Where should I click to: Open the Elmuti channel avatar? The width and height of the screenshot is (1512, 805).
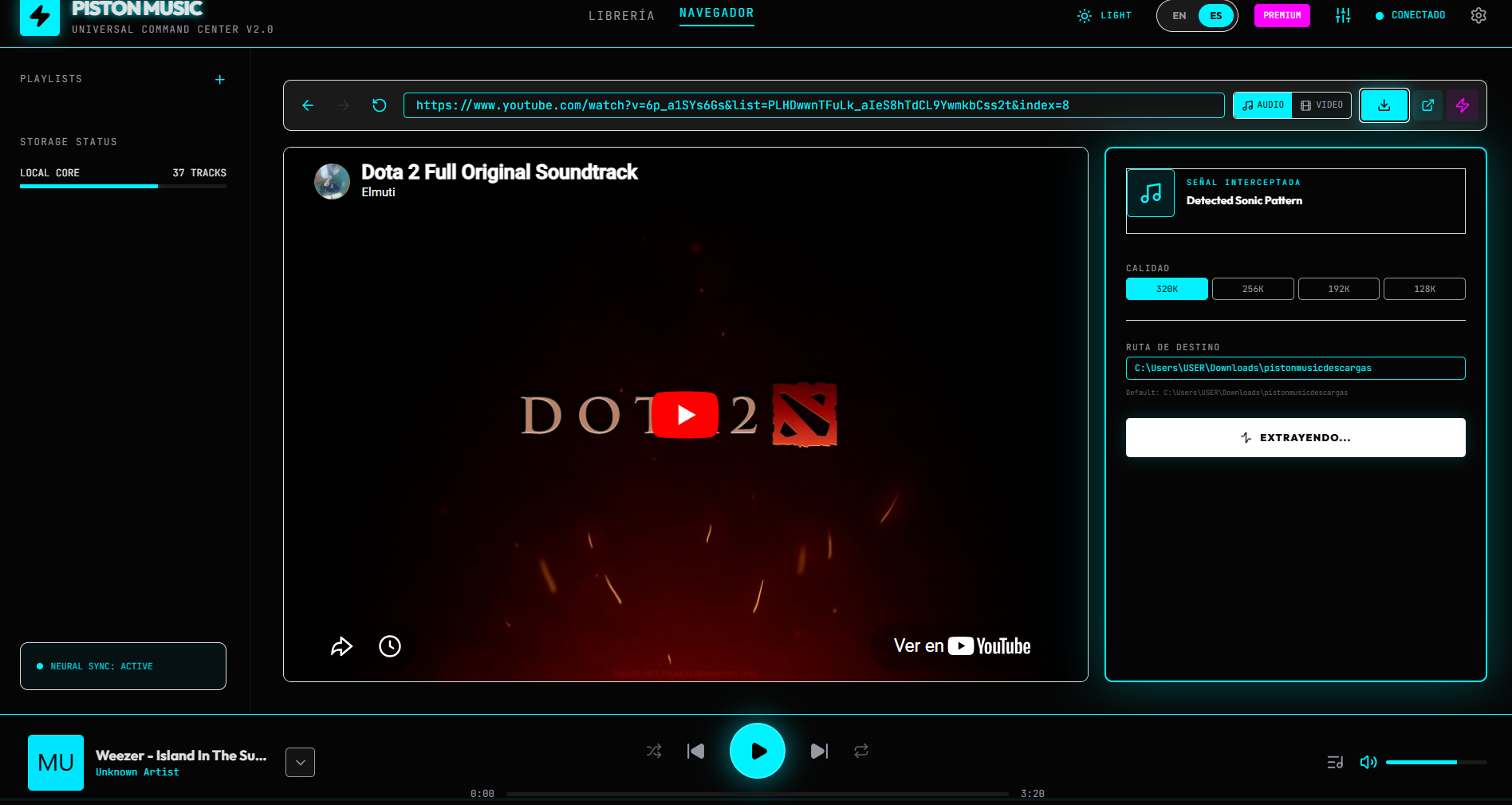pyautogui.click(x=332, y=181)
